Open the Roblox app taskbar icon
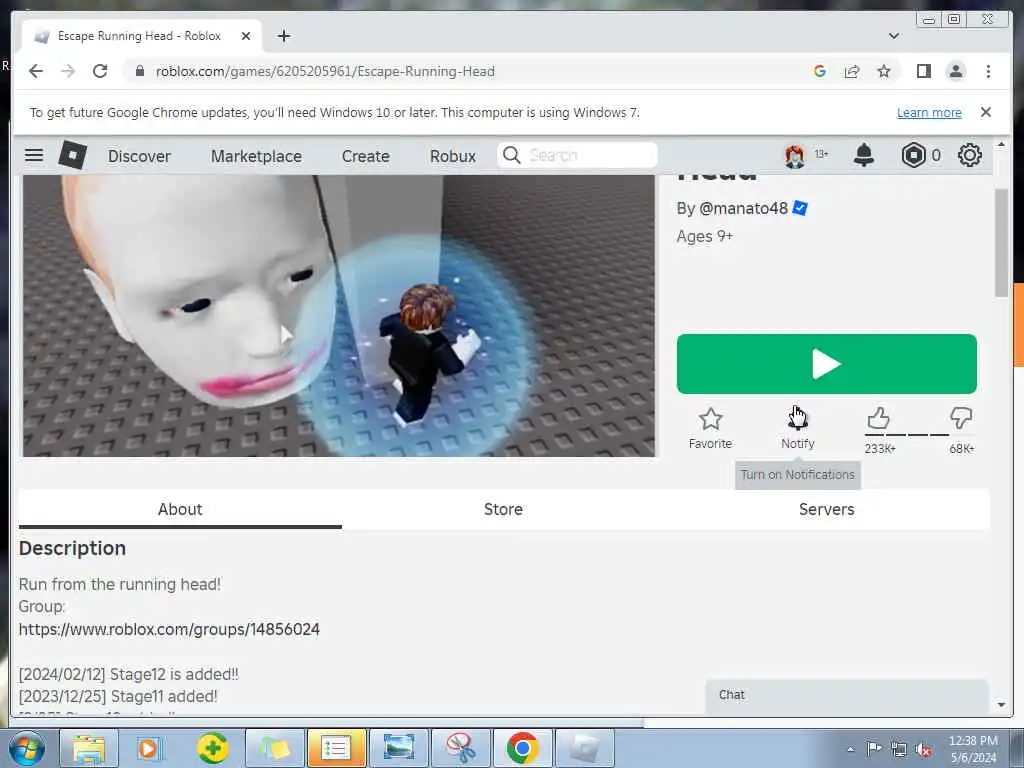 click(584, 748)
